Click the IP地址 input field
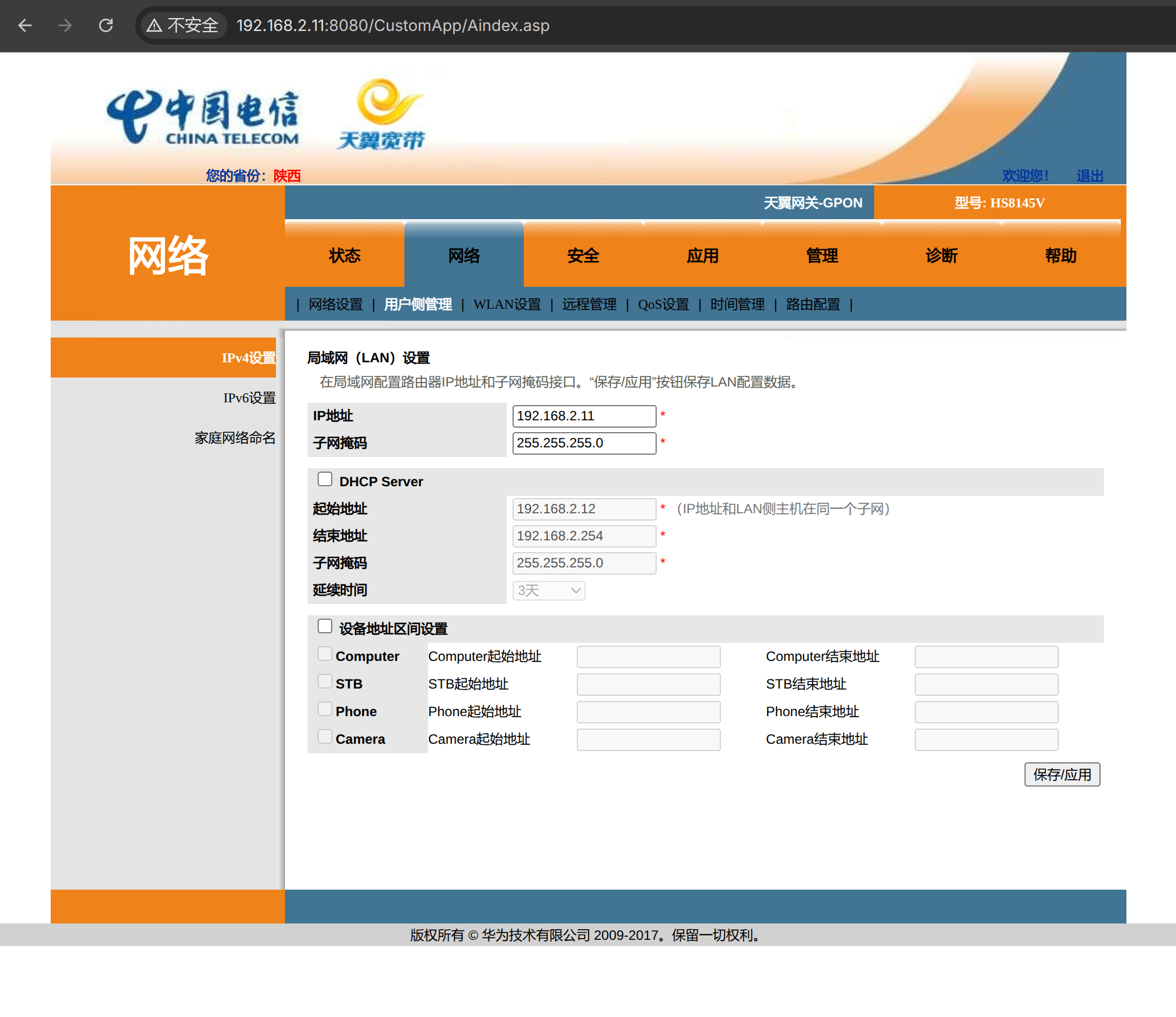1176x1017 pixels. pyautogui.click(x=583, y=416)
